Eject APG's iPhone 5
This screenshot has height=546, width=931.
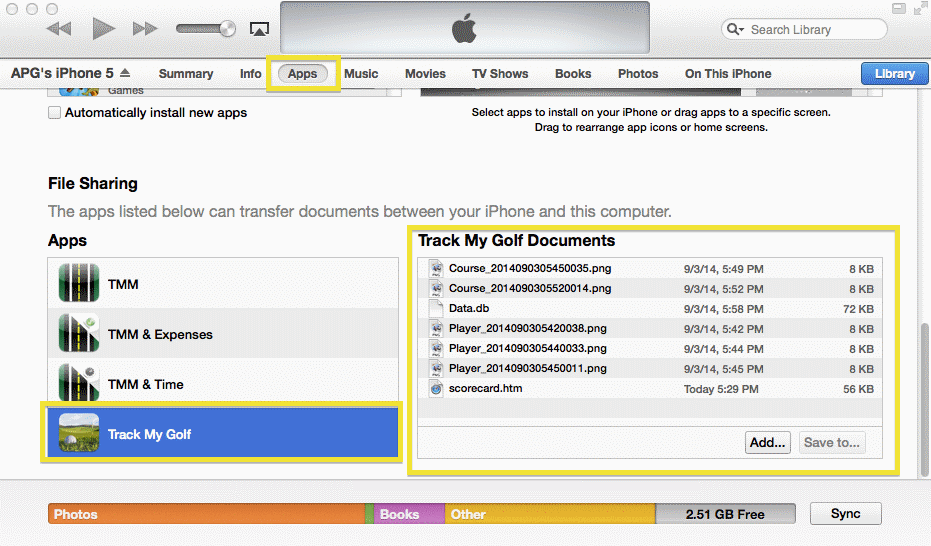point(125,72)
